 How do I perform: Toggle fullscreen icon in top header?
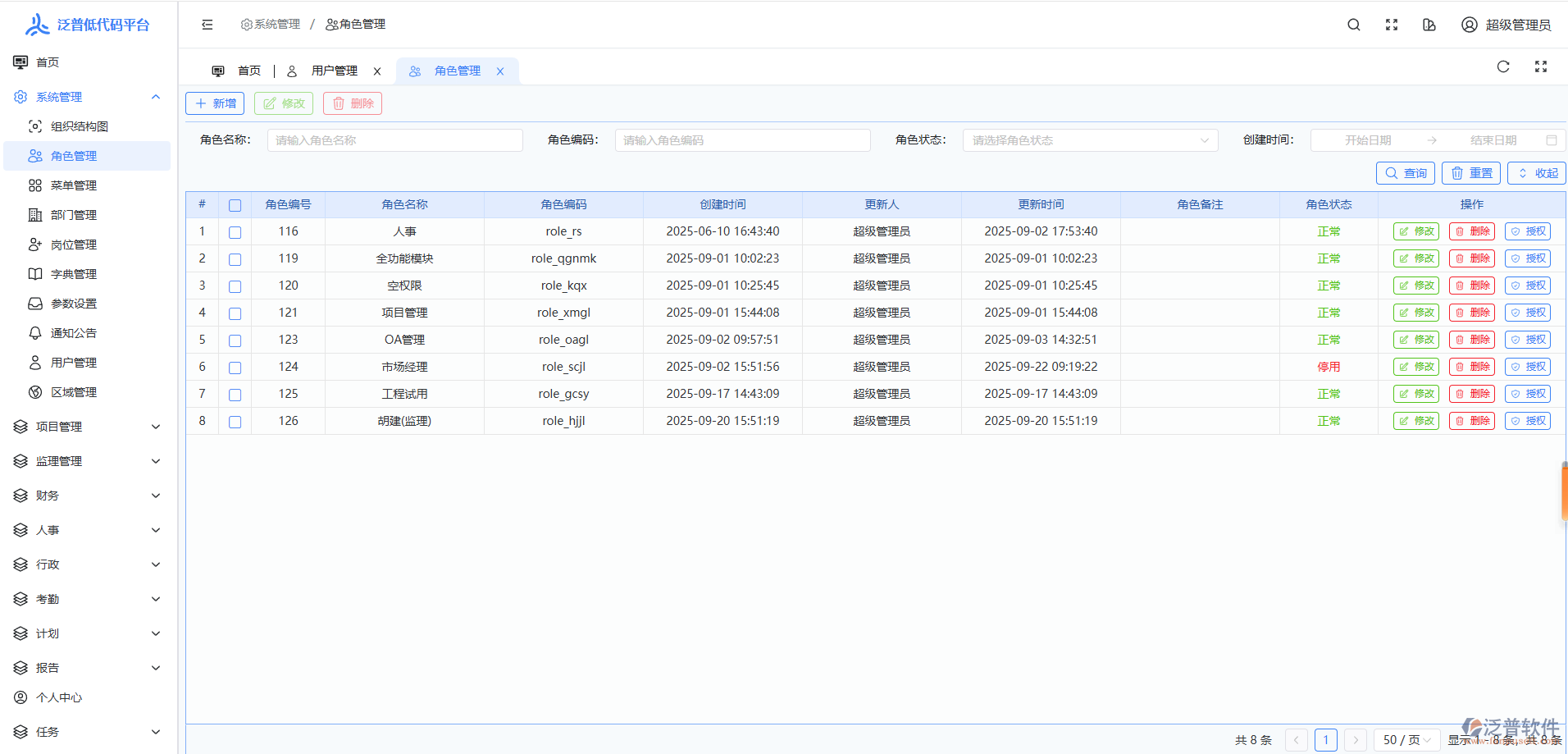pyautogui.click(x=1392, y=25)
